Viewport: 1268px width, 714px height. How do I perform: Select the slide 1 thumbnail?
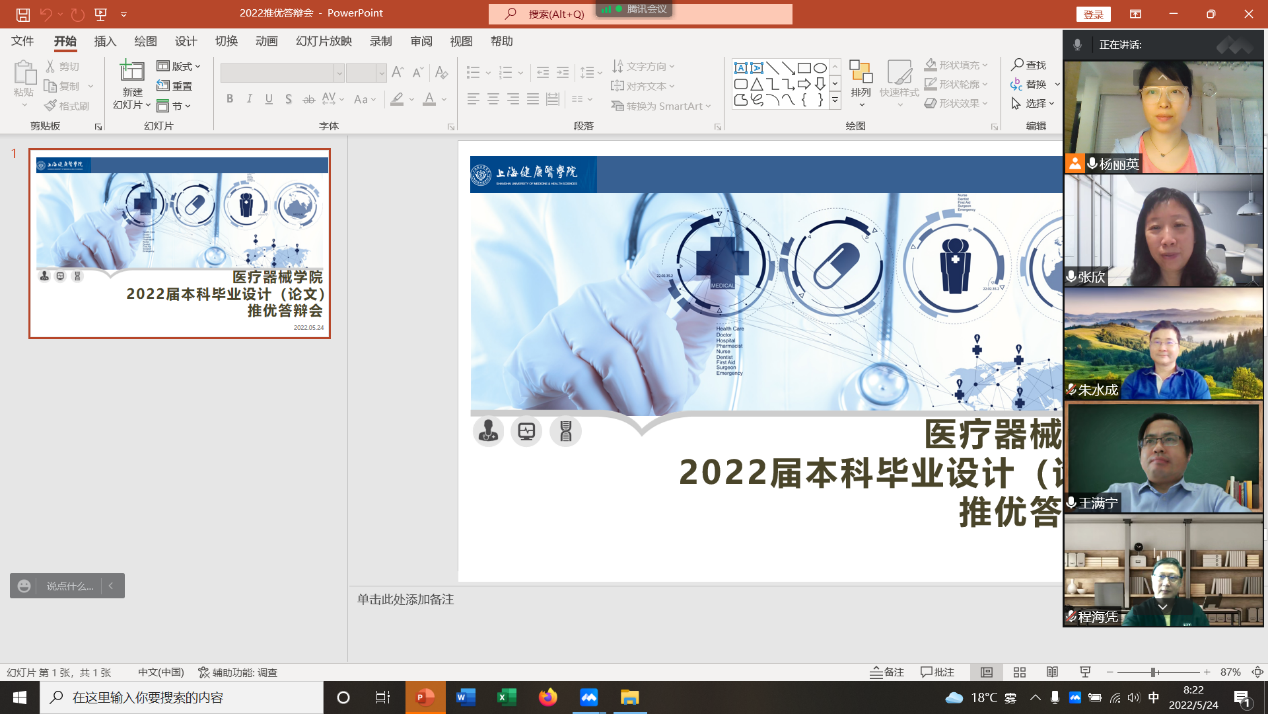point(180,244)
